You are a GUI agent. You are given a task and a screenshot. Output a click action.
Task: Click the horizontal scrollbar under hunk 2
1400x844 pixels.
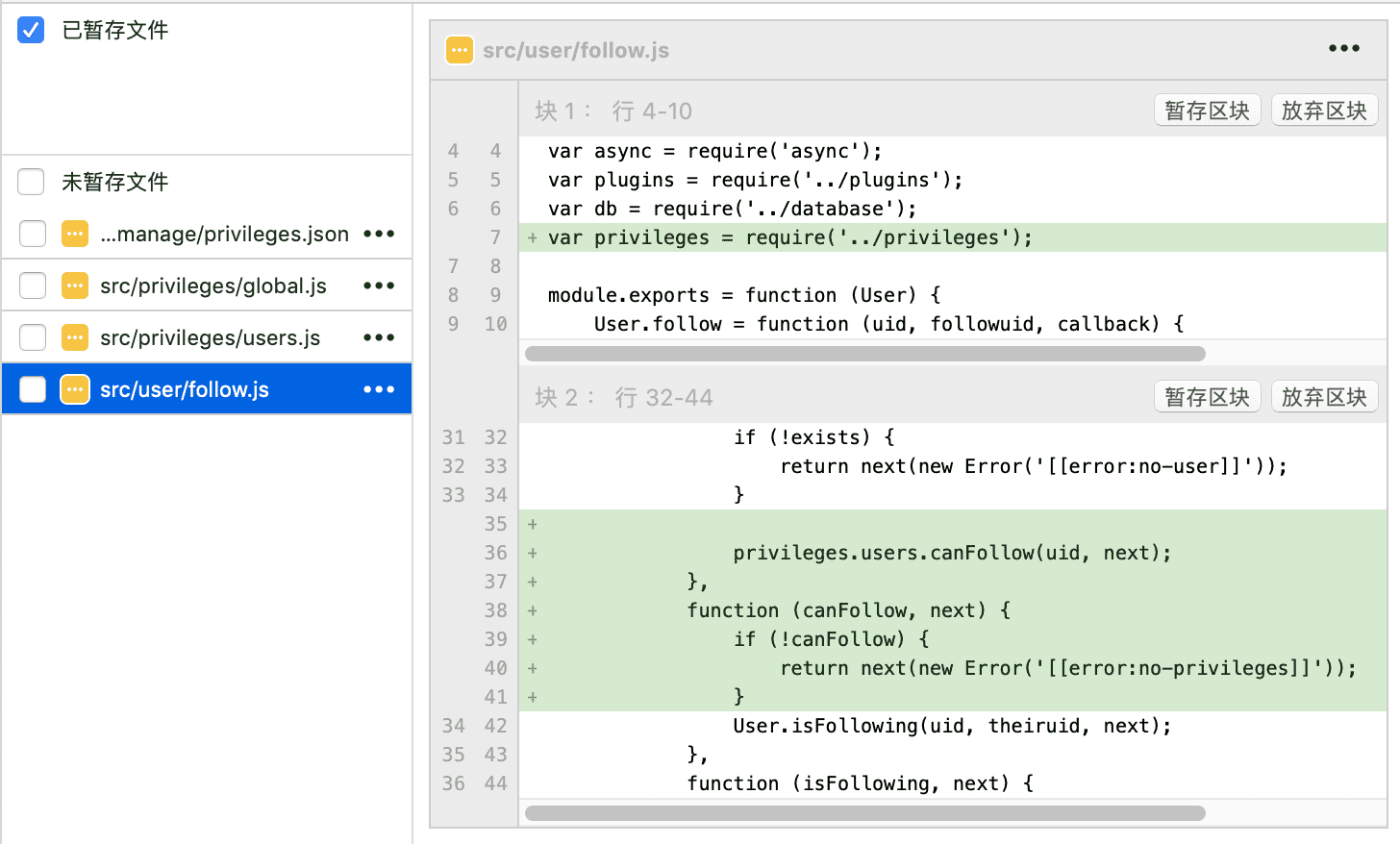point(864,813)
